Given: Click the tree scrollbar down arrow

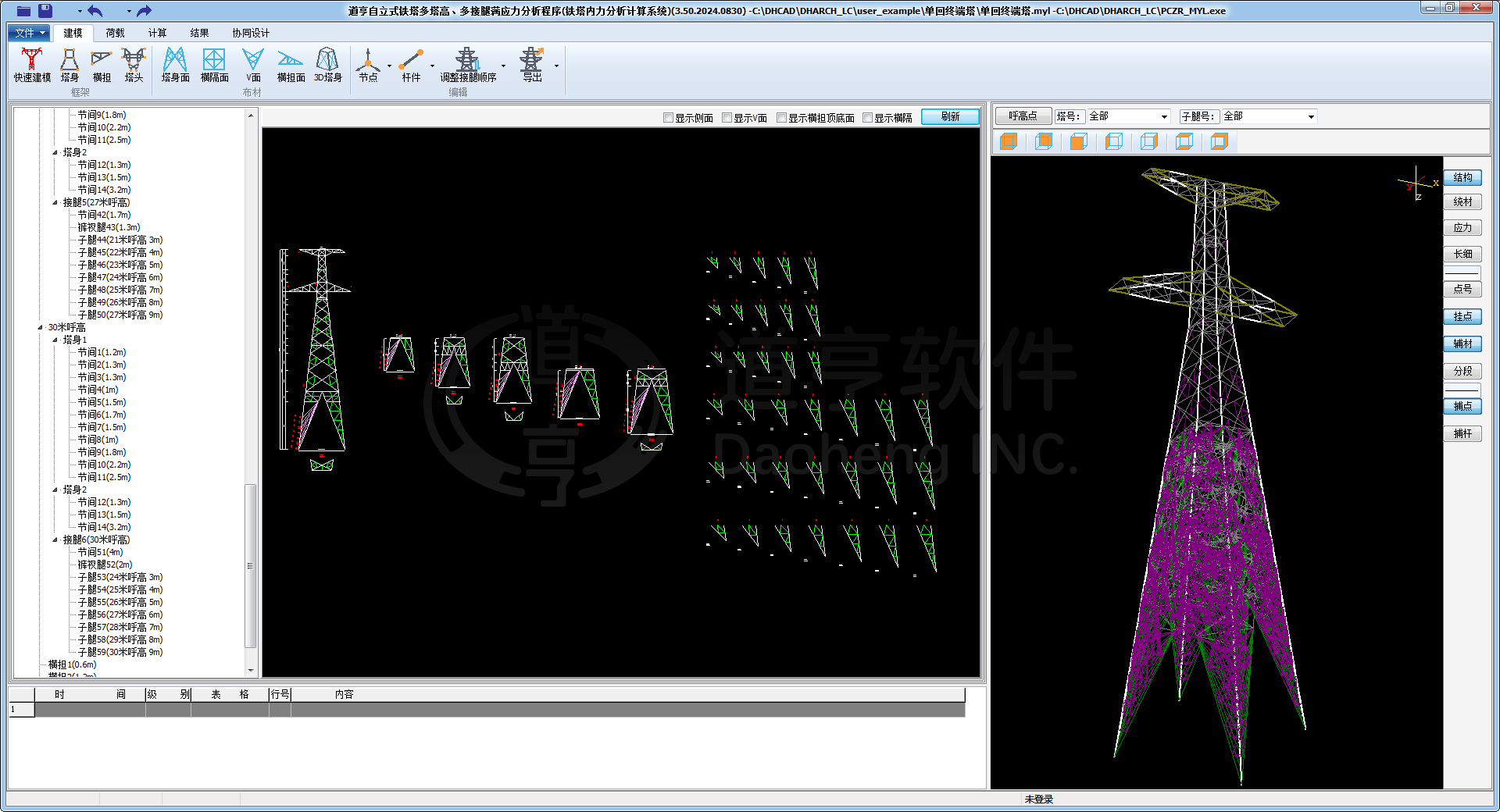Looking at the screenshot, I should [250, 670].
